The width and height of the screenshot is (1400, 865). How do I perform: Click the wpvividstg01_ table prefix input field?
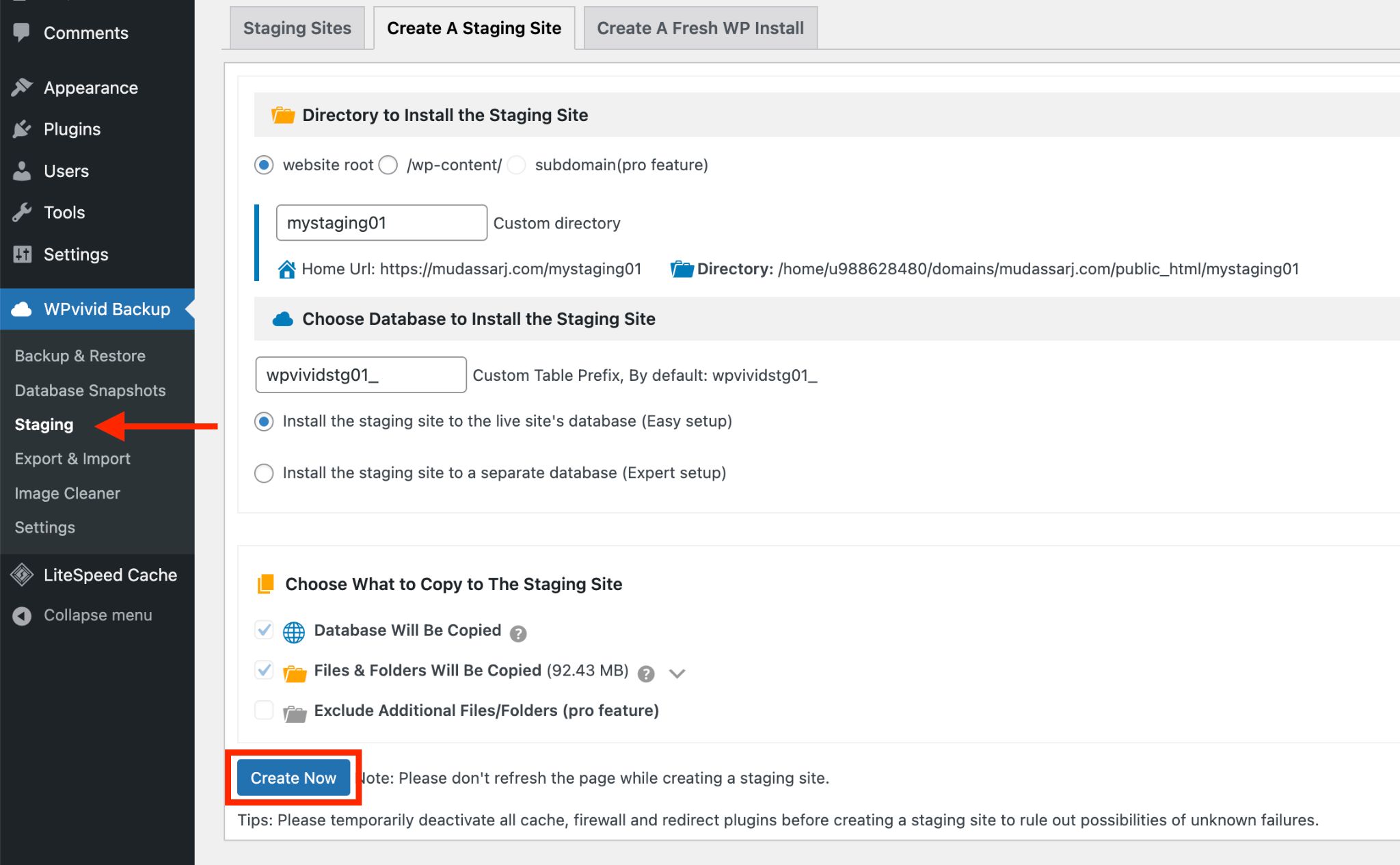[361, 374]
